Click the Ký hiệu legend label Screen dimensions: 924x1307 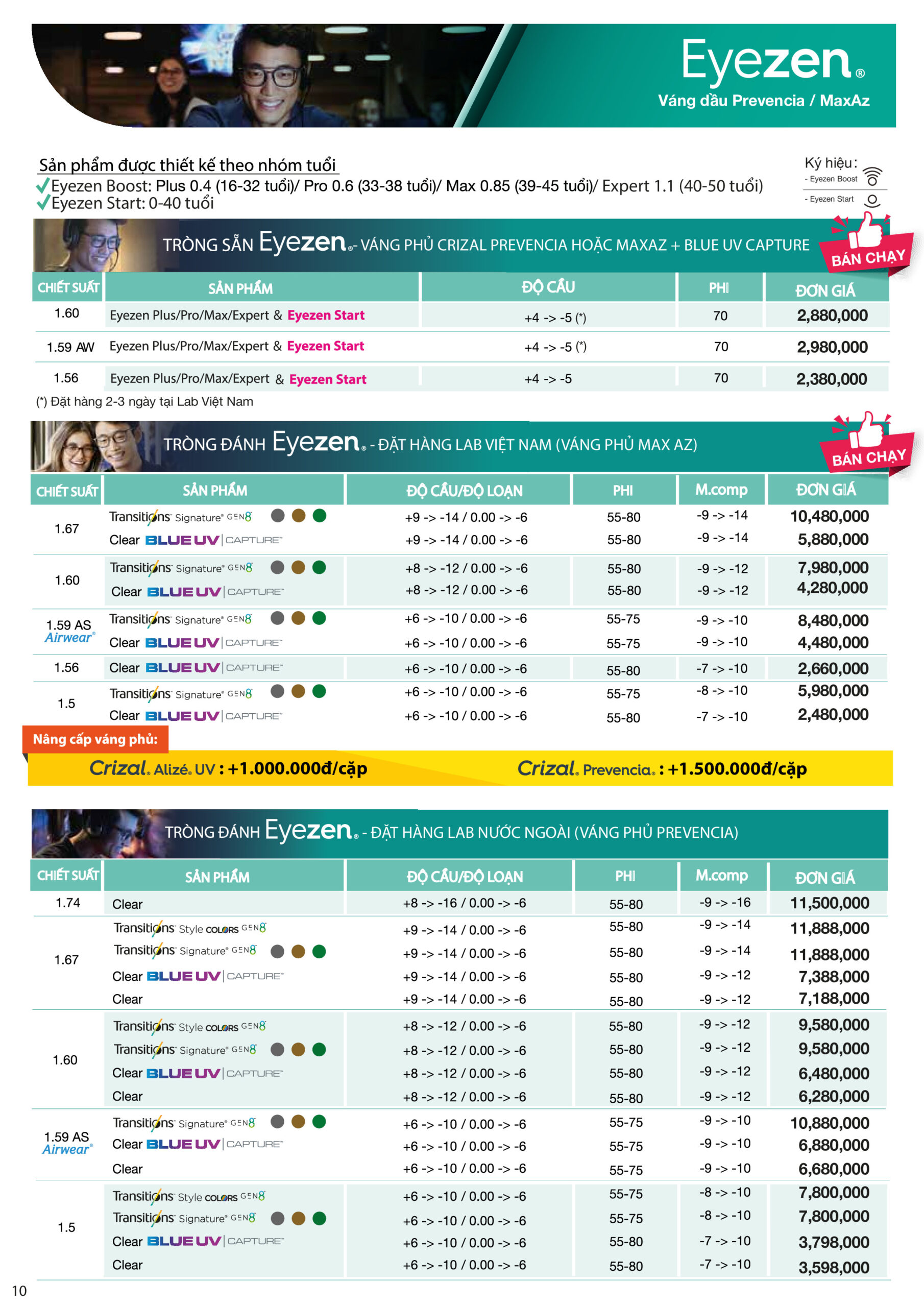(x=831, y=163)
